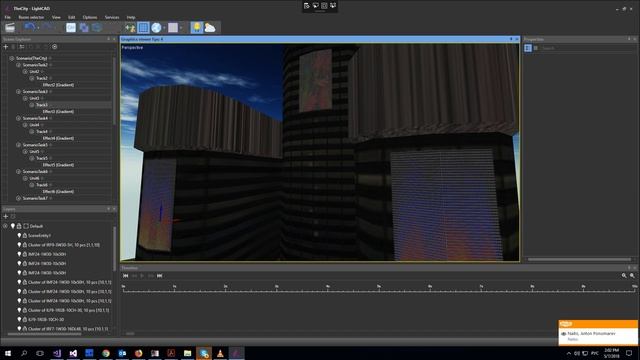Toggle the lock icon of SceneEntity1

[25, 236]
